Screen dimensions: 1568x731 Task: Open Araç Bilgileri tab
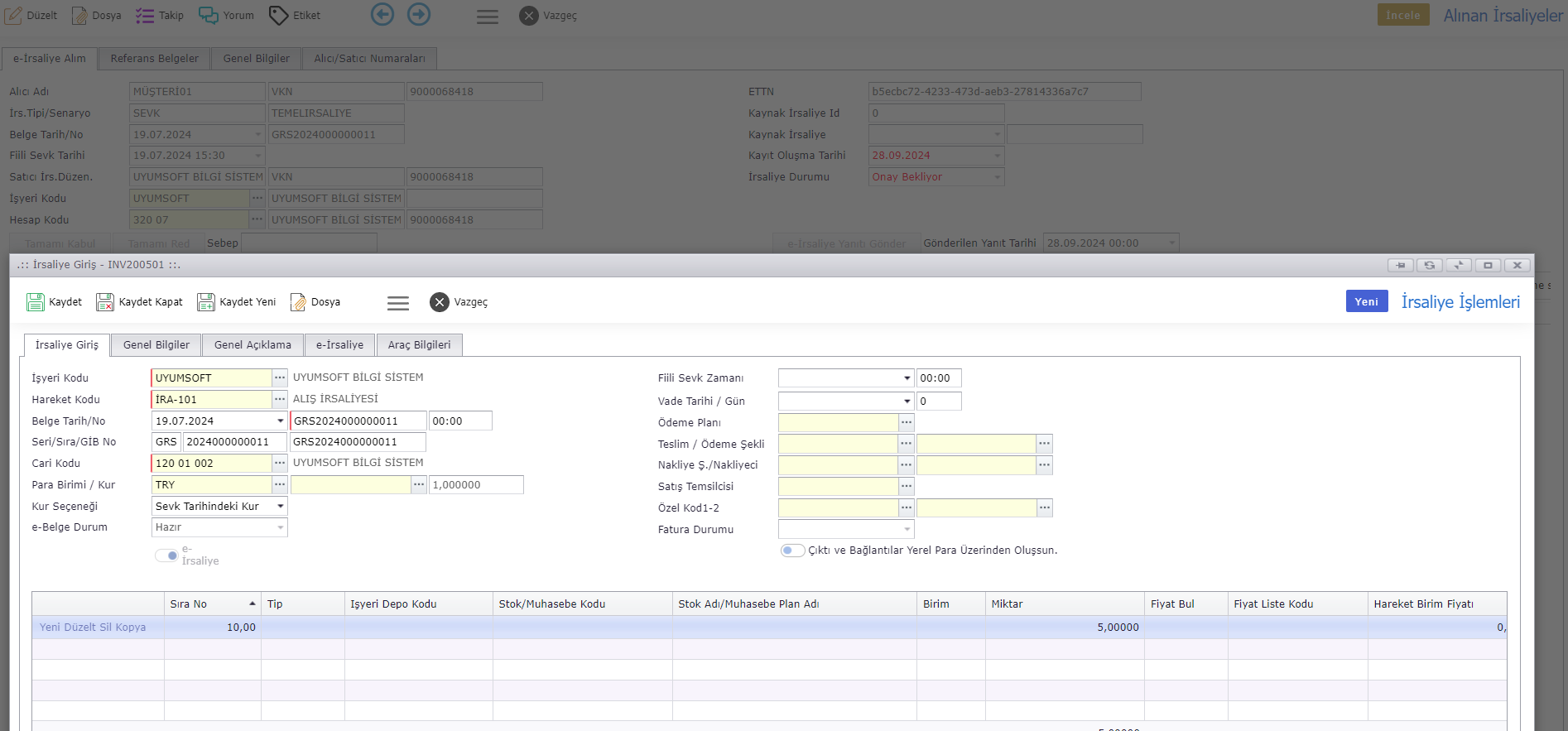[x=420, y=345]
